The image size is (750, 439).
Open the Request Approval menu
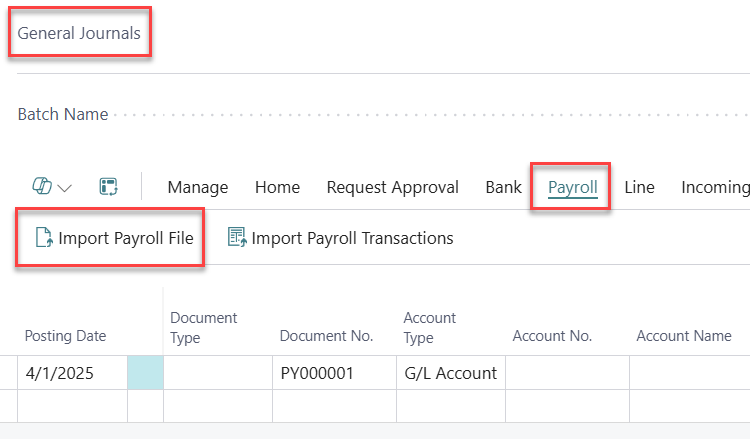(x=393, y=187)
